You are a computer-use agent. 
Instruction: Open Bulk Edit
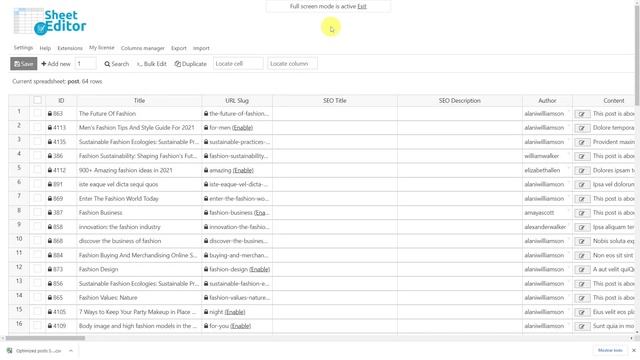152,64
